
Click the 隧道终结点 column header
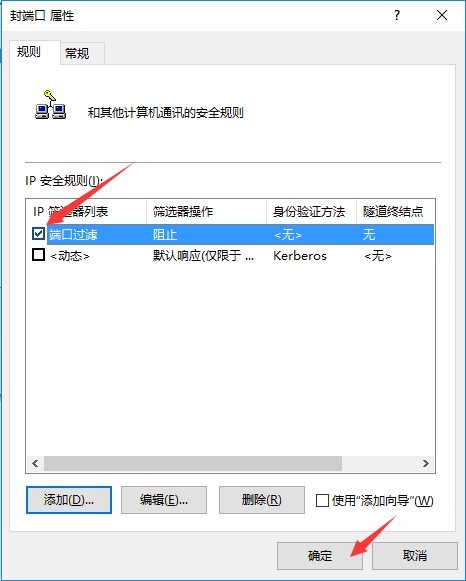pos(395,212)
